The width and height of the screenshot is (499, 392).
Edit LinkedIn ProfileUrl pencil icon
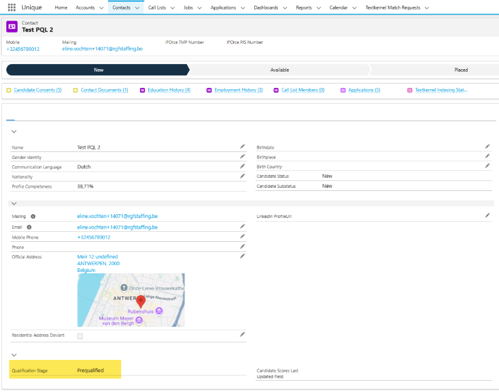coord(487,215)
